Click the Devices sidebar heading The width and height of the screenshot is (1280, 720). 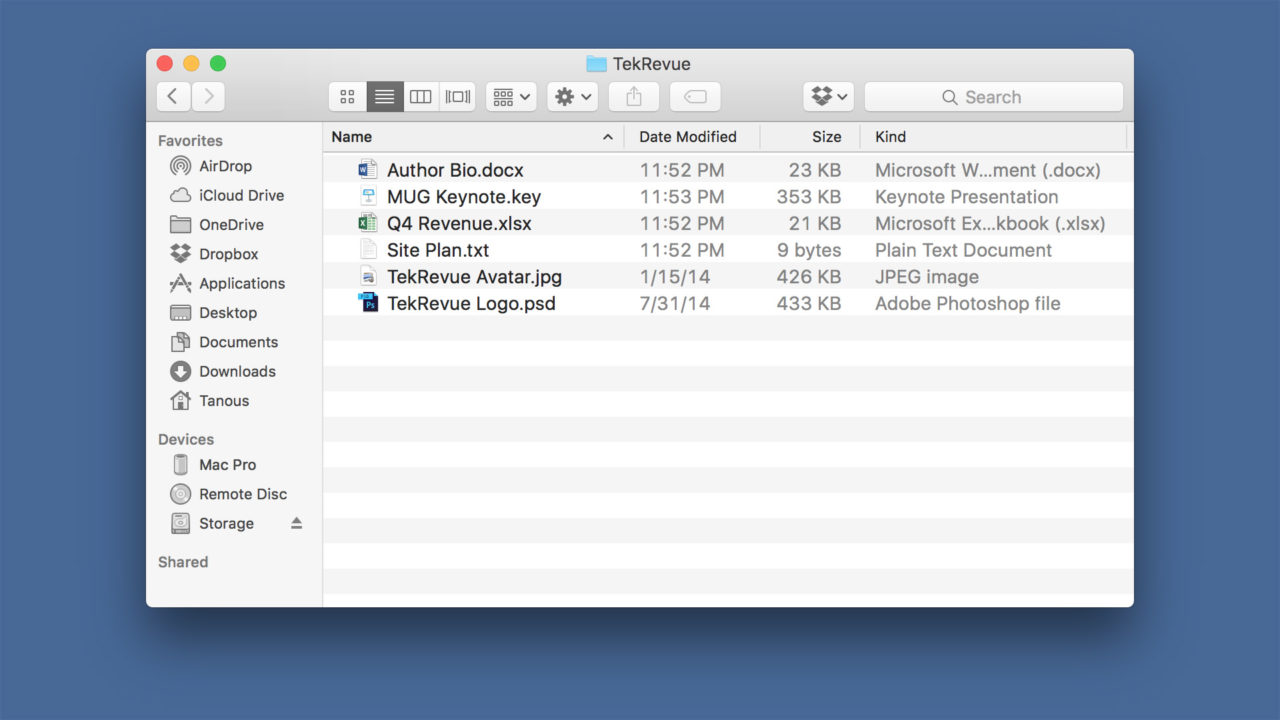(186, 439)
